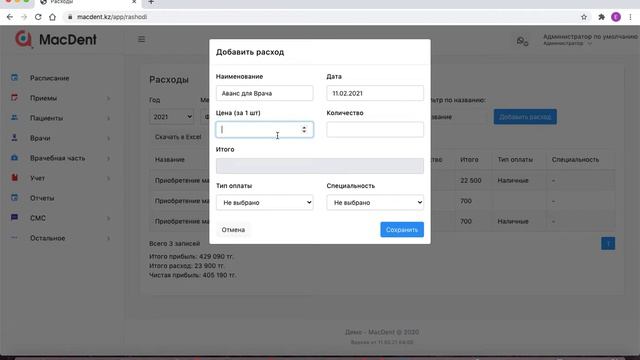The width and height of the screenshot is (640, 360).
Task: Open Chrome three-dot menu
Action: coord(631,17)
